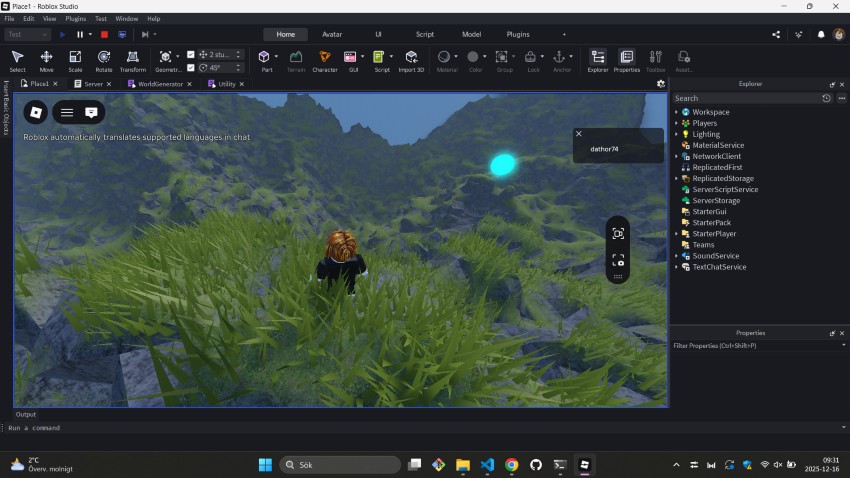Click the Anchor tool
The image size is (850, 478).
pos(560,61)
